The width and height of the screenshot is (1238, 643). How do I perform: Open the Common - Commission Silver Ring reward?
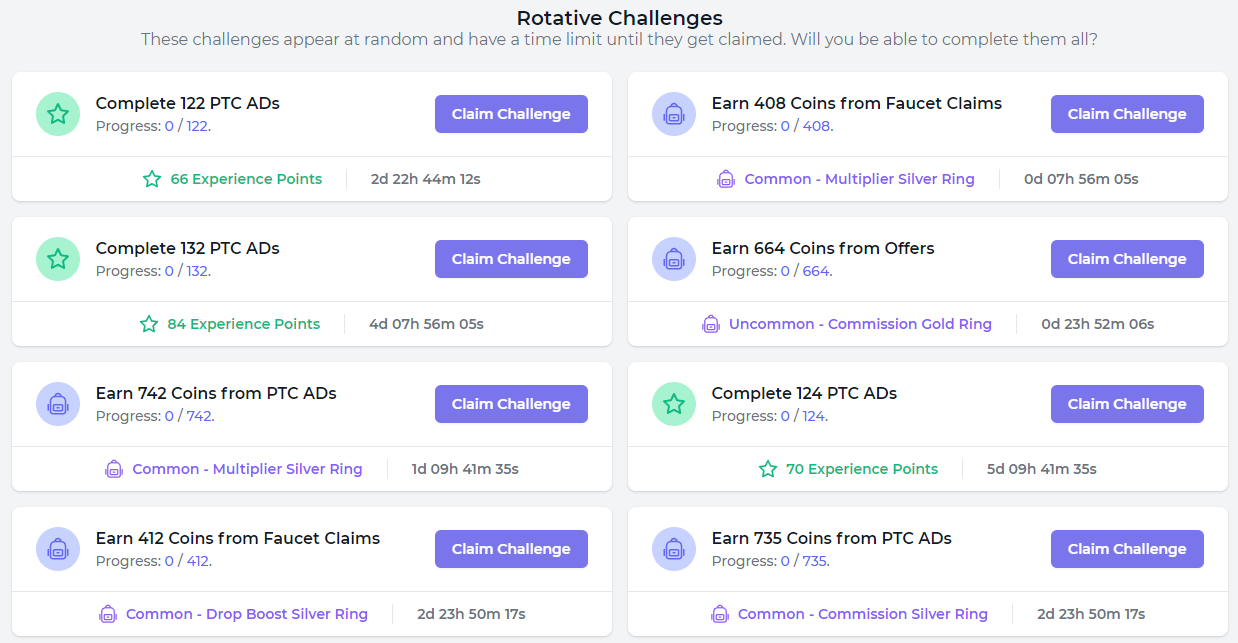pyautogui.click(x=862, y=614)
